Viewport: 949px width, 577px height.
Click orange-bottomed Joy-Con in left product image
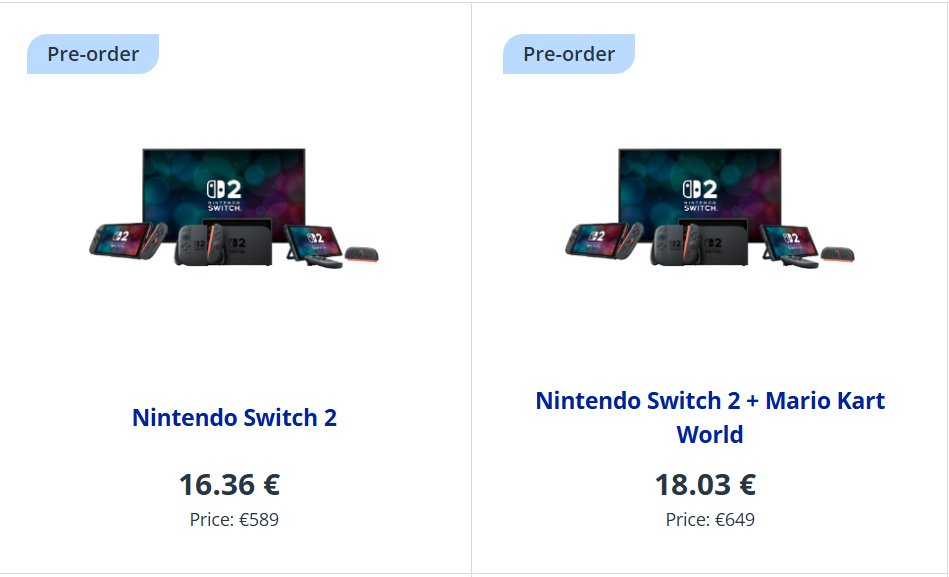click(x=361, y=255)
